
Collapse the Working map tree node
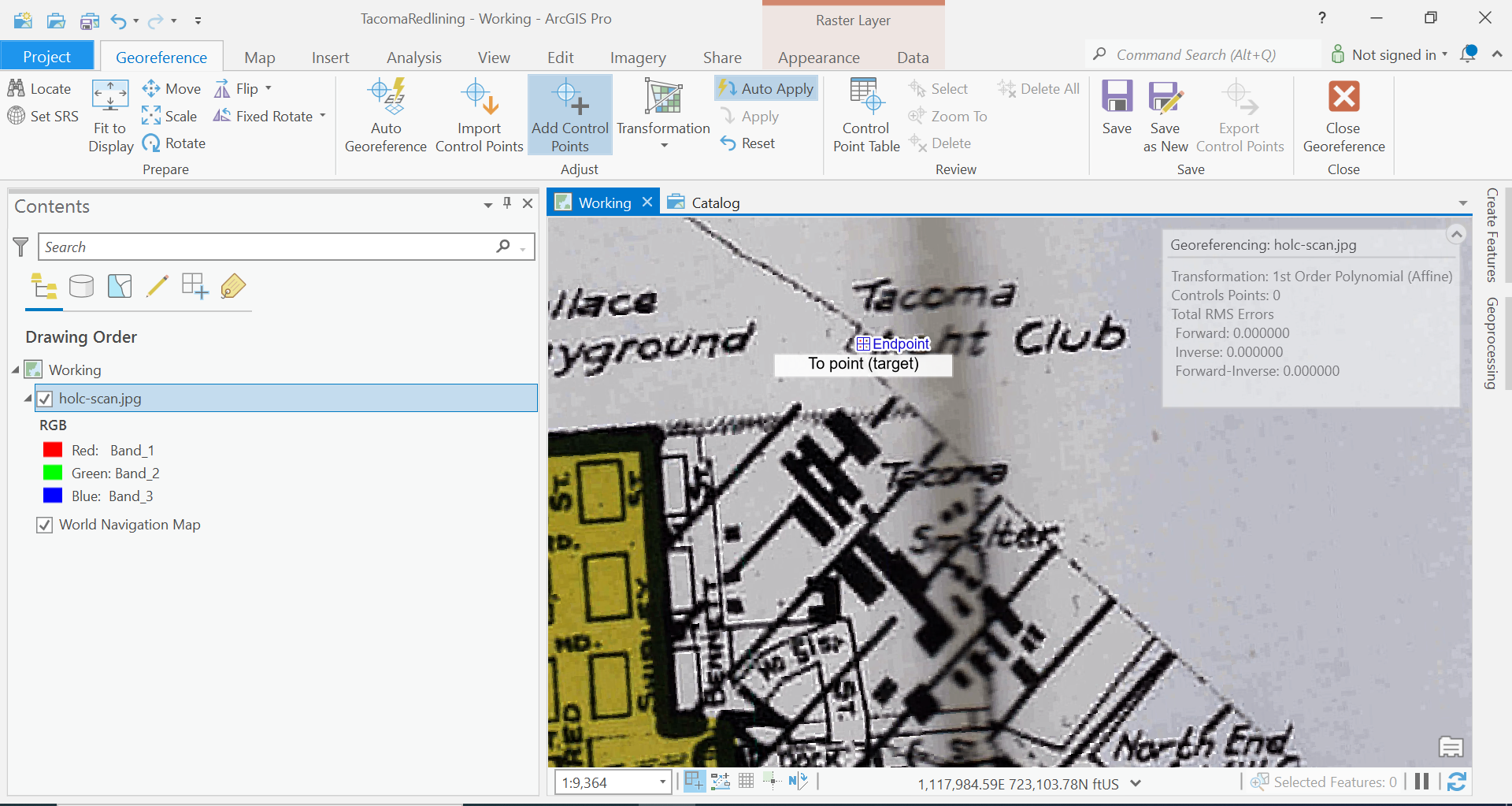pyautogui.click(x=16, y=370)
